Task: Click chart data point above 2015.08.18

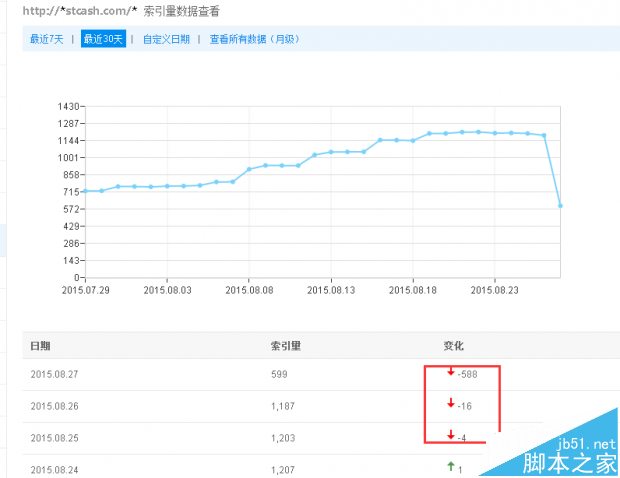Action: [413, 140]
